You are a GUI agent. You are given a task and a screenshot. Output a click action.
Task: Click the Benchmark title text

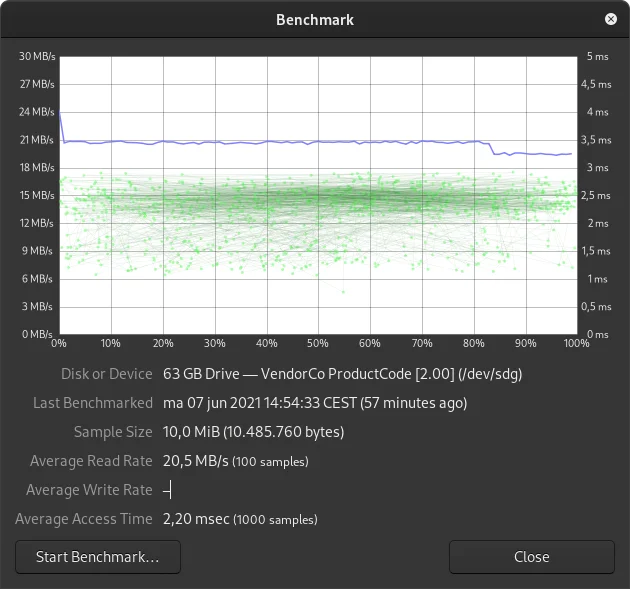tap(315, 20)
